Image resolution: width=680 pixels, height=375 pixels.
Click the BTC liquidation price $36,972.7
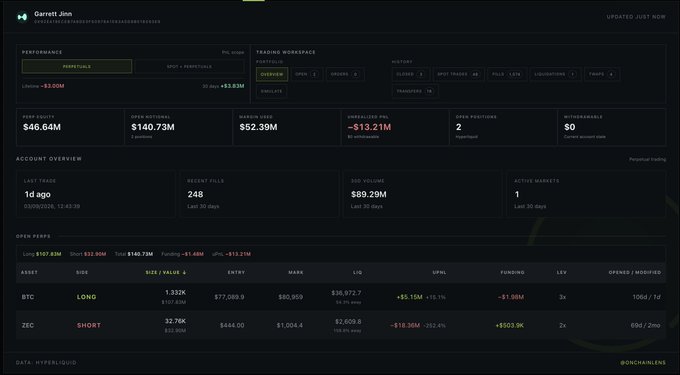pyautogui.click(x=346, y=293)
